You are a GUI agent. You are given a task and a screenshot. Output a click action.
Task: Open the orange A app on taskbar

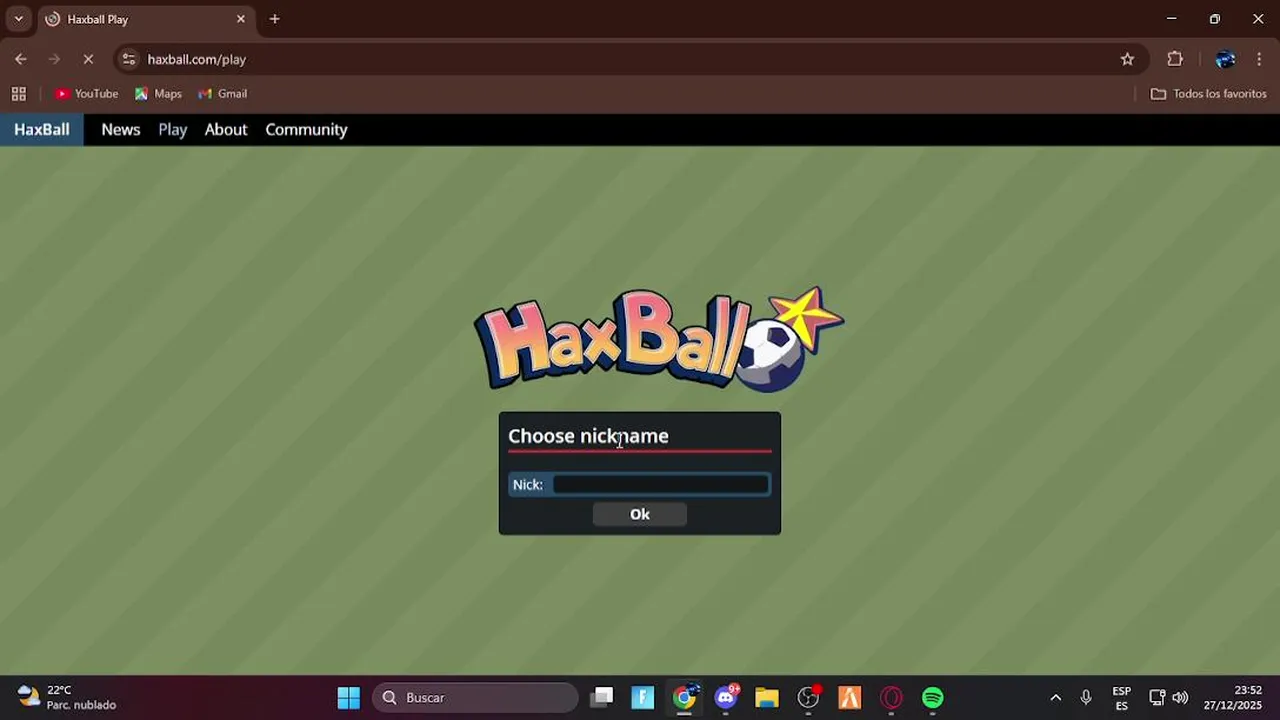[849, 698]
